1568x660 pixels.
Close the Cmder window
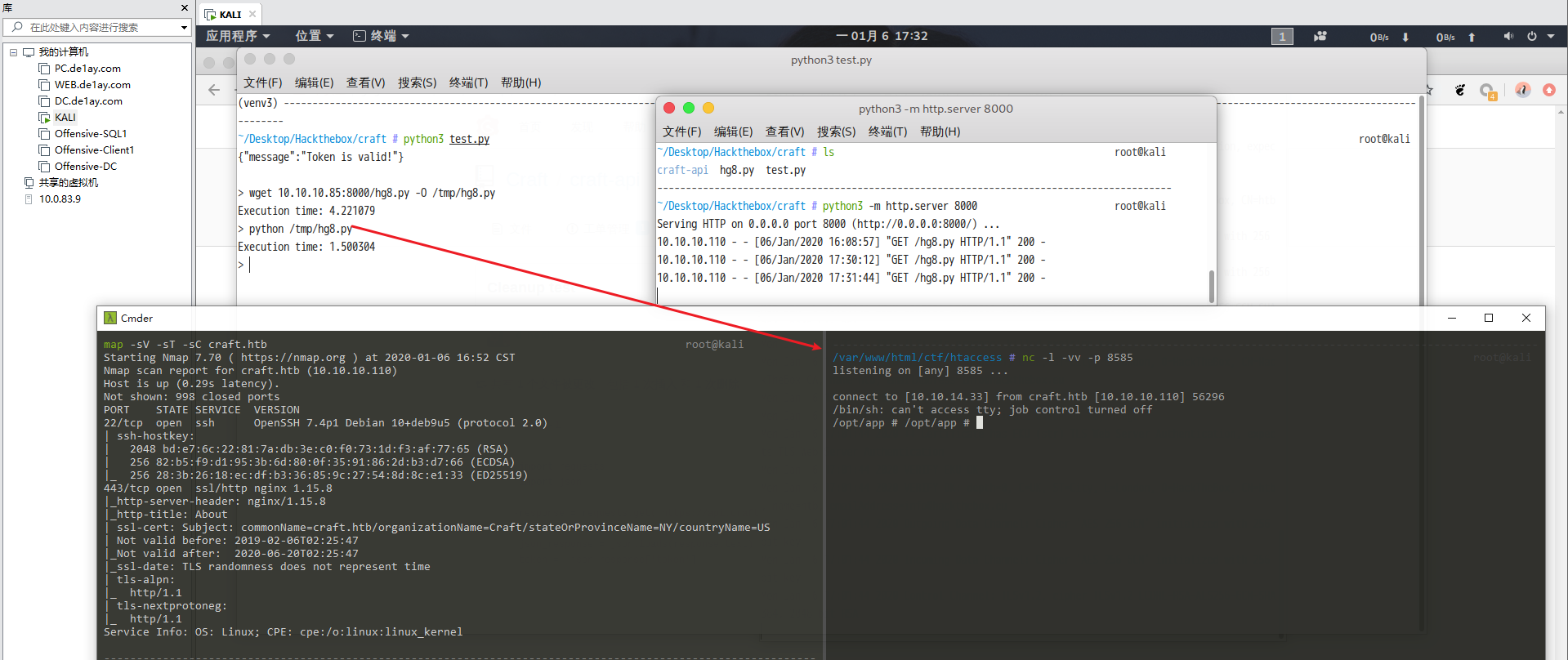pyautogui.click(x=1526, y=318)
